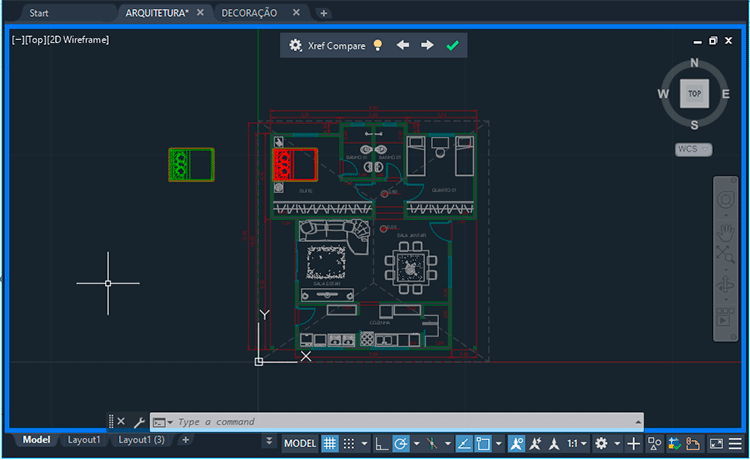The width and height of the screenshot is (750, 460).
Task: Toggle 2D object snap
Action: click(x=483, y=444)
